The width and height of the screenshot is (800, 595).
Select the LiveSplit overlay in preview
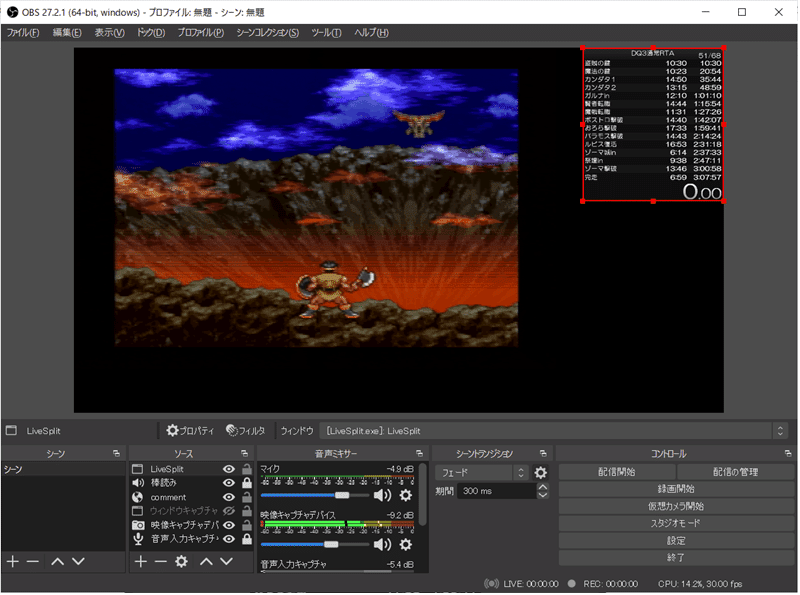654,125
